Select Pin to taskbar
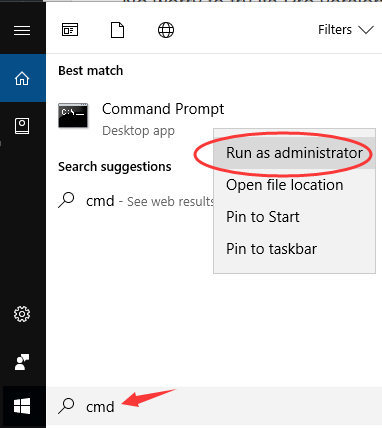The image size is (382, 428). pyautogui.click(x=294, y=249)
